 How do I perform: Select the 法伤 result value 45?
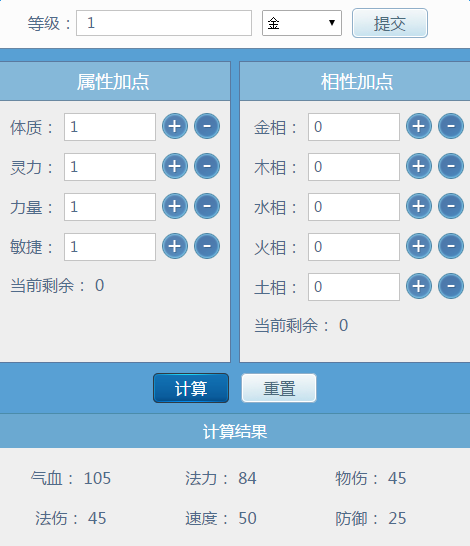(x=97, y=518)
